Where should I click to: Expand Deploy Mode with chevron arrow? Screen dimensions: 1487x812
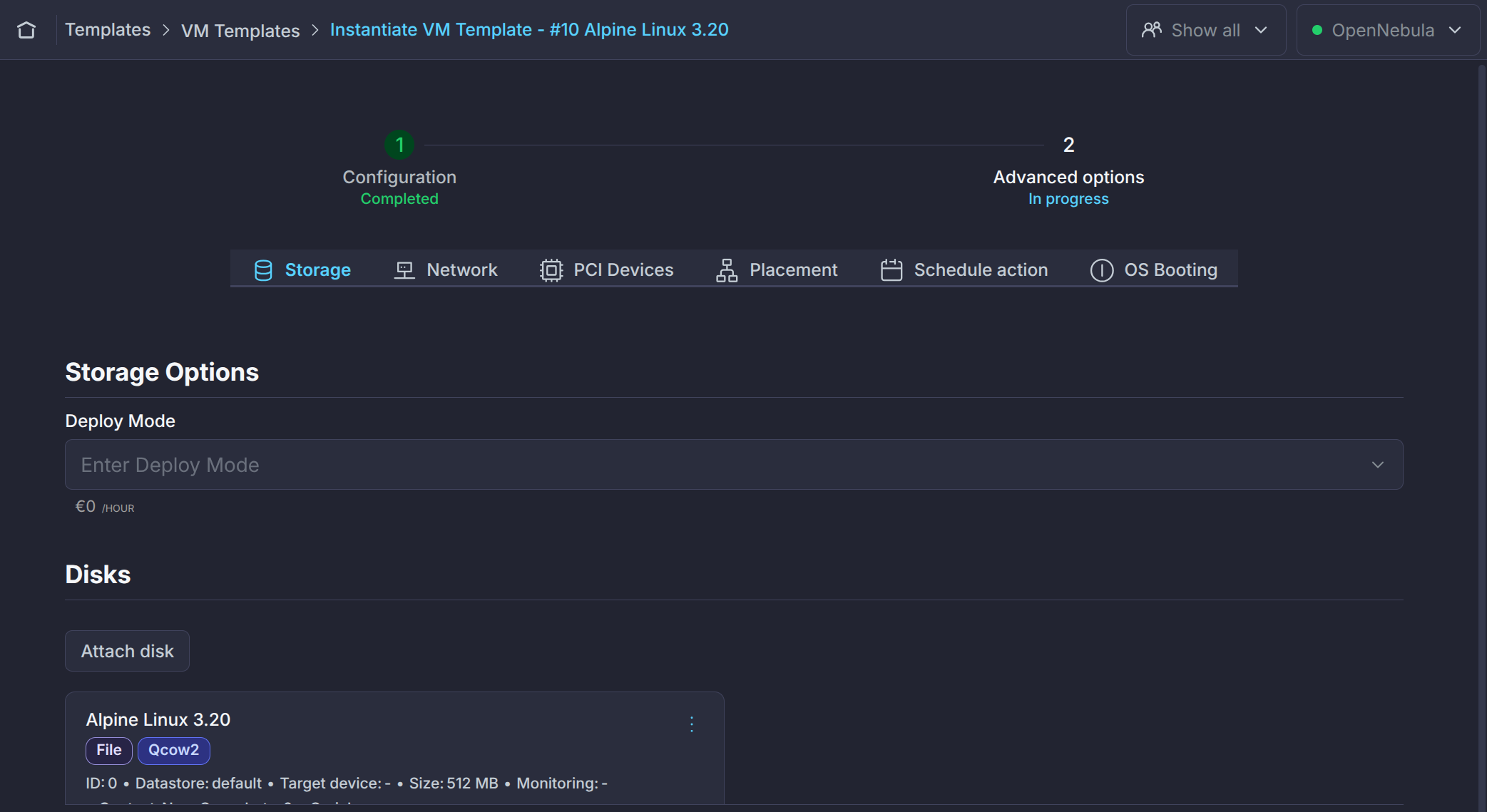(x=1378, y=465)
